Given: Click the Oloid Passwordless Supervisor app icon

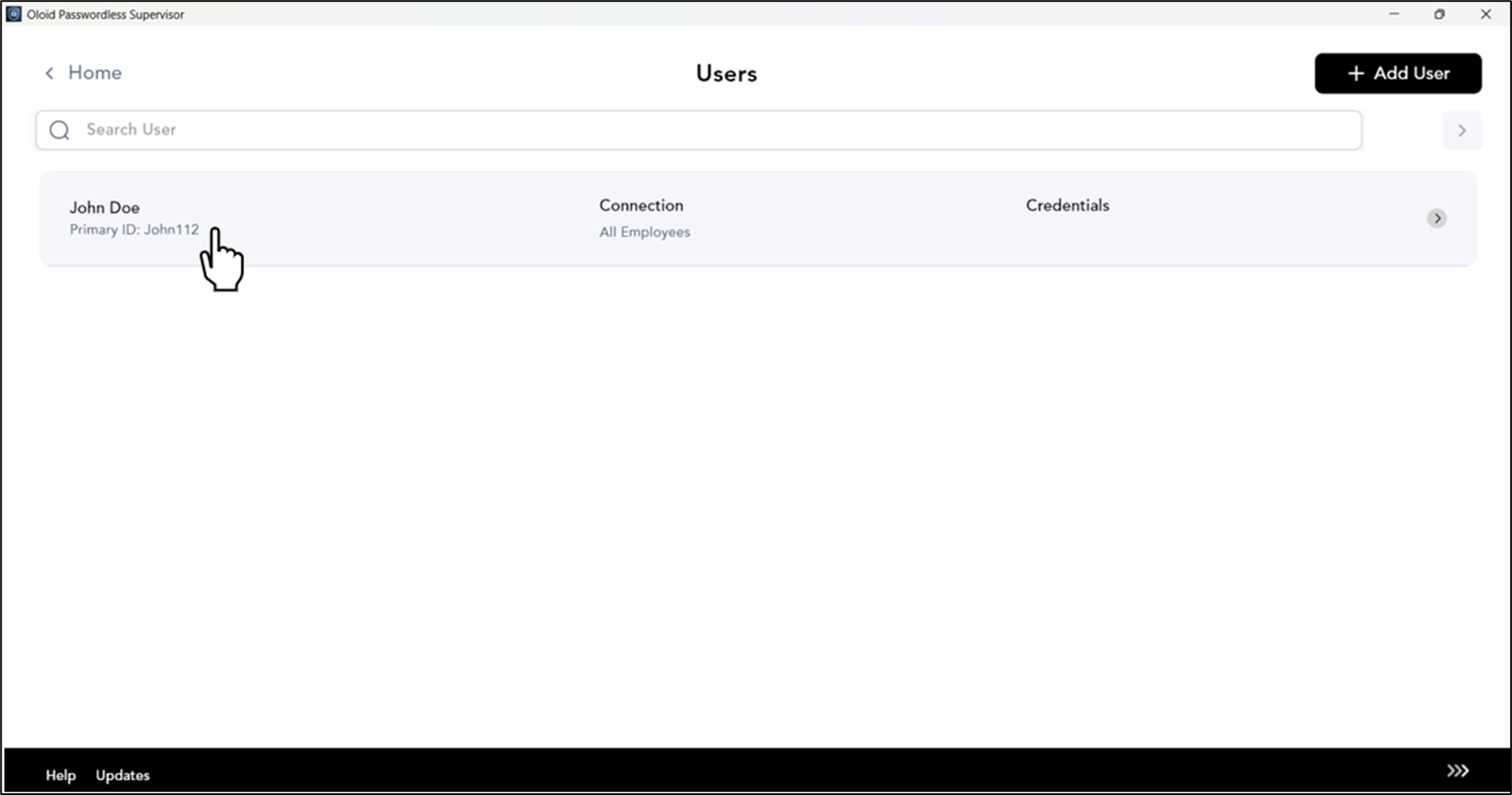Looking at the screenshot, I should point(14,14).
